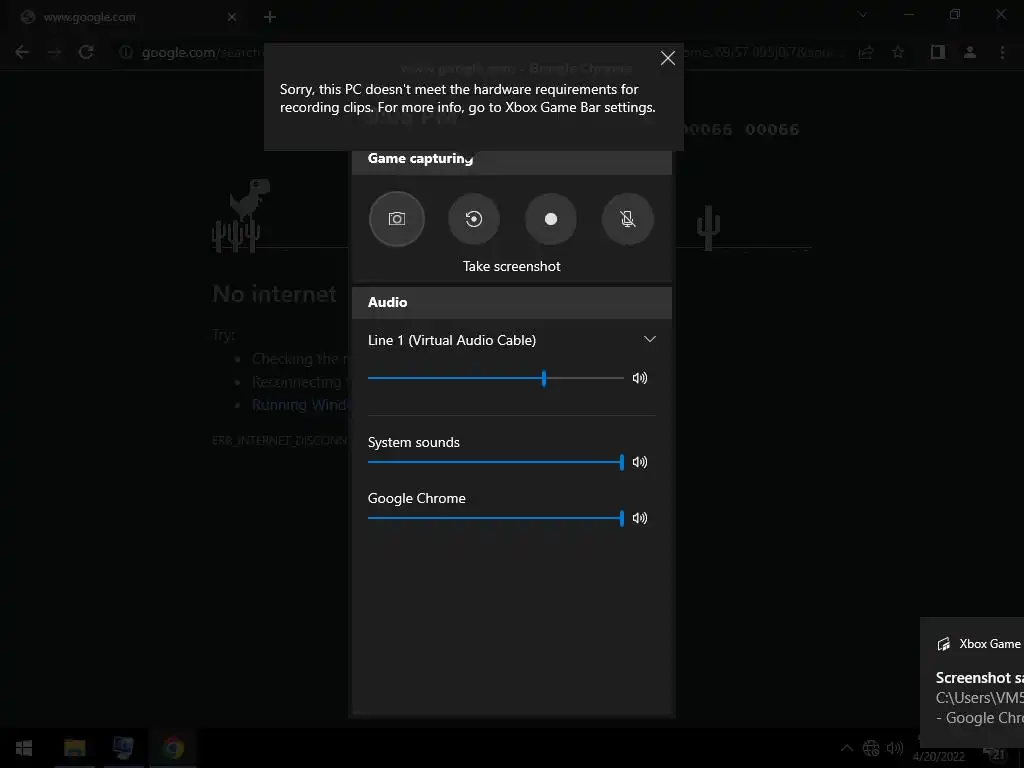Open the Chrome profile icon

970,52
